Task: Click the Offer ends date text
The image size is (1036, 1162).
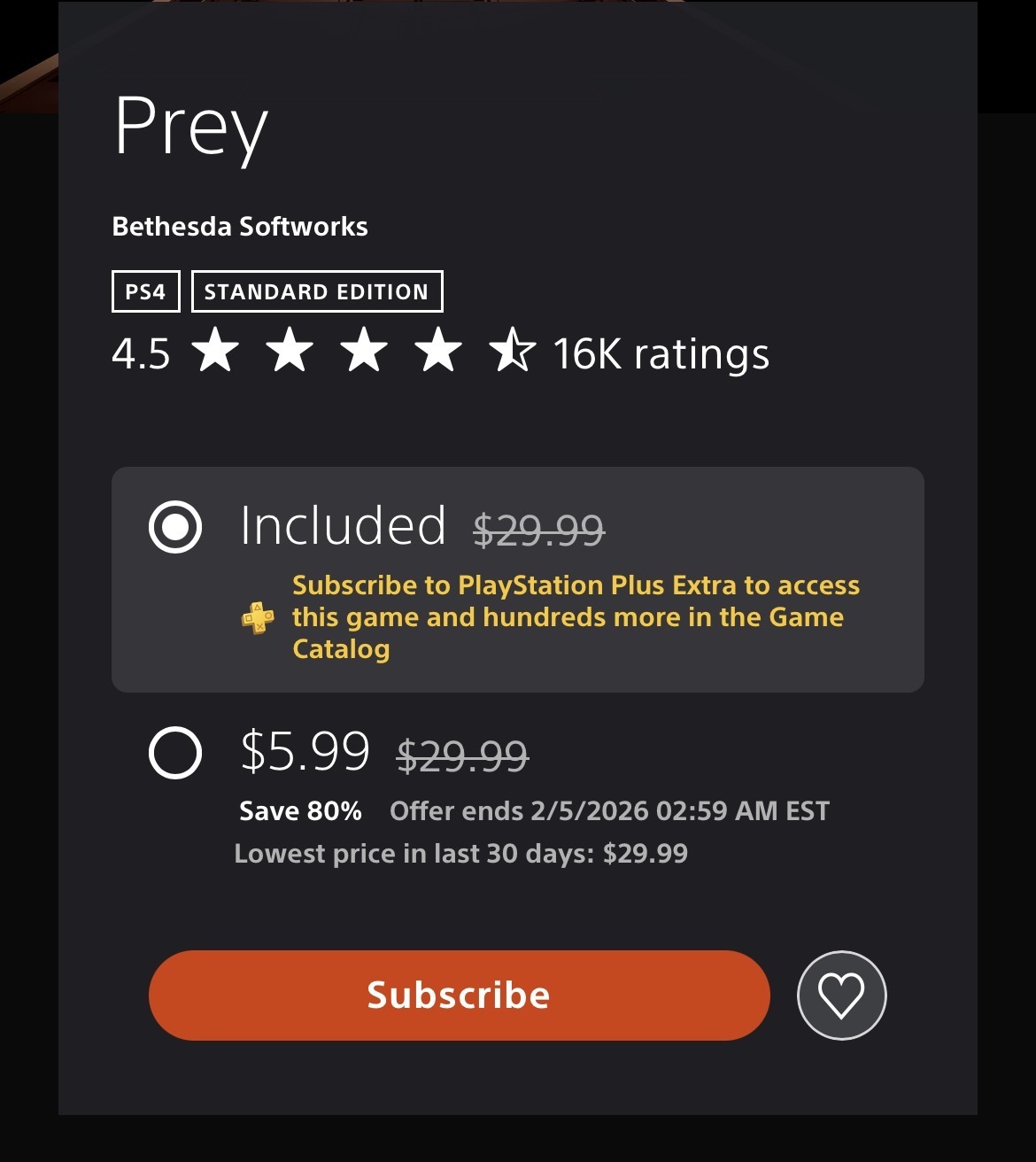Action: click(x=609, y=811)
